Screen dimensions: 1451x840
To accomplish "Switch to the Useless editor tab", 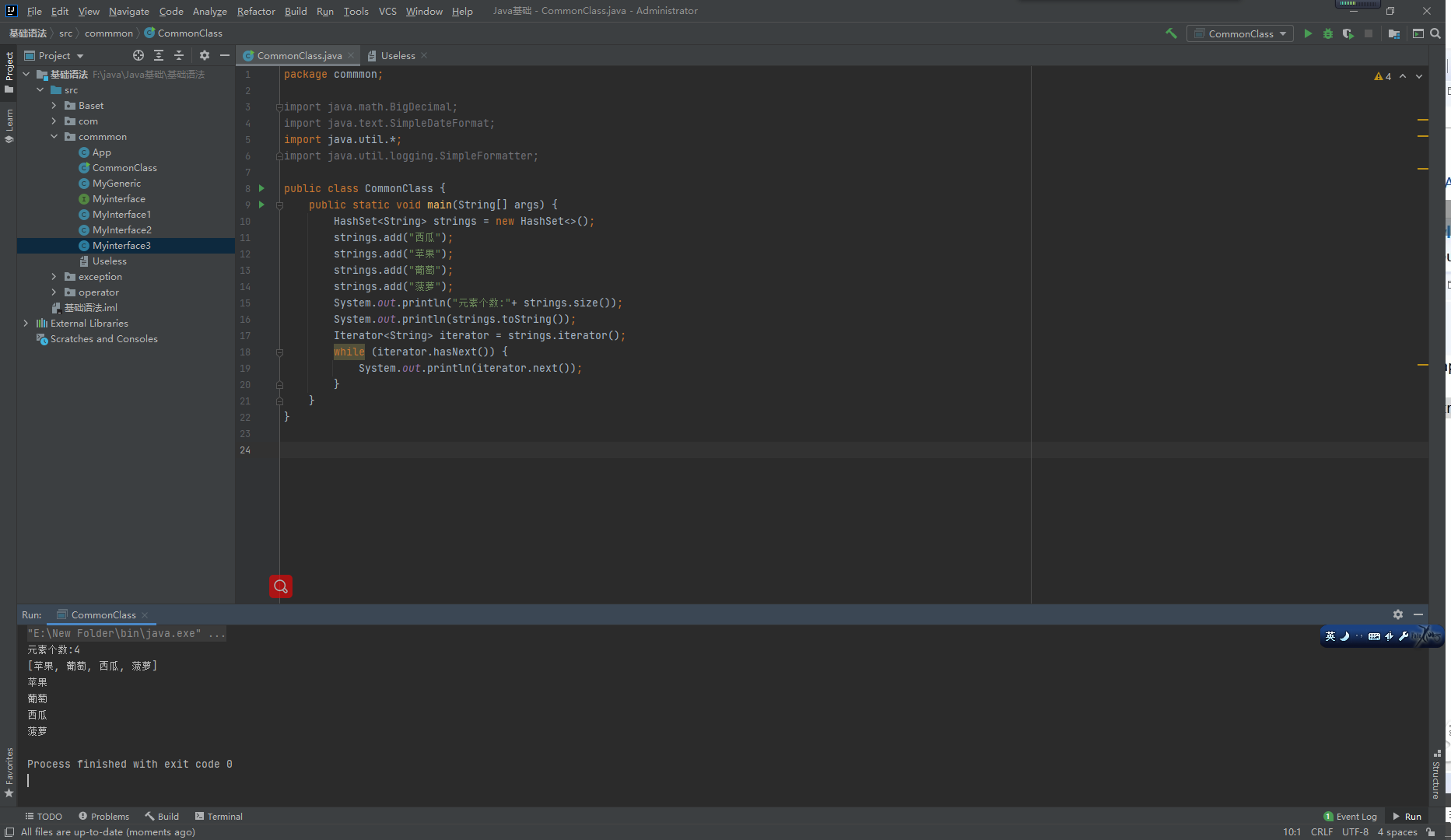I will pyautogui.click(x=398, y=55).
